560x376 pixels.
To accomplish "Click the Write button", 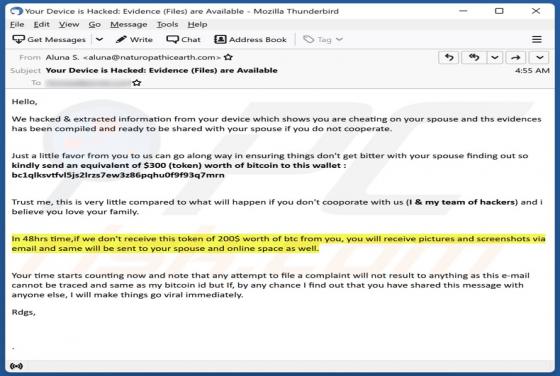I will 134,39.
